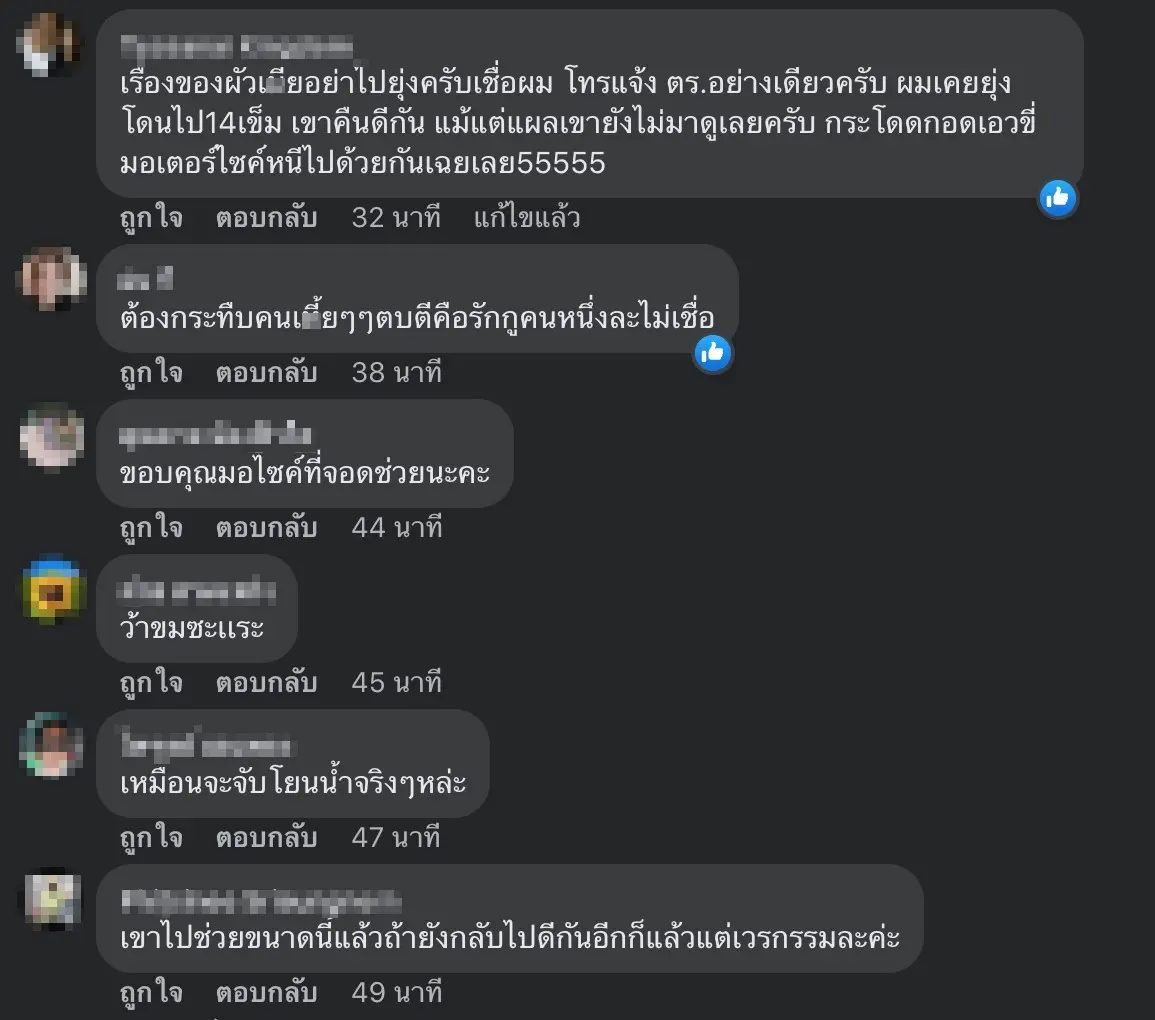Open the avatar beside the 44 นาที comment

click(x=51, y=435)
